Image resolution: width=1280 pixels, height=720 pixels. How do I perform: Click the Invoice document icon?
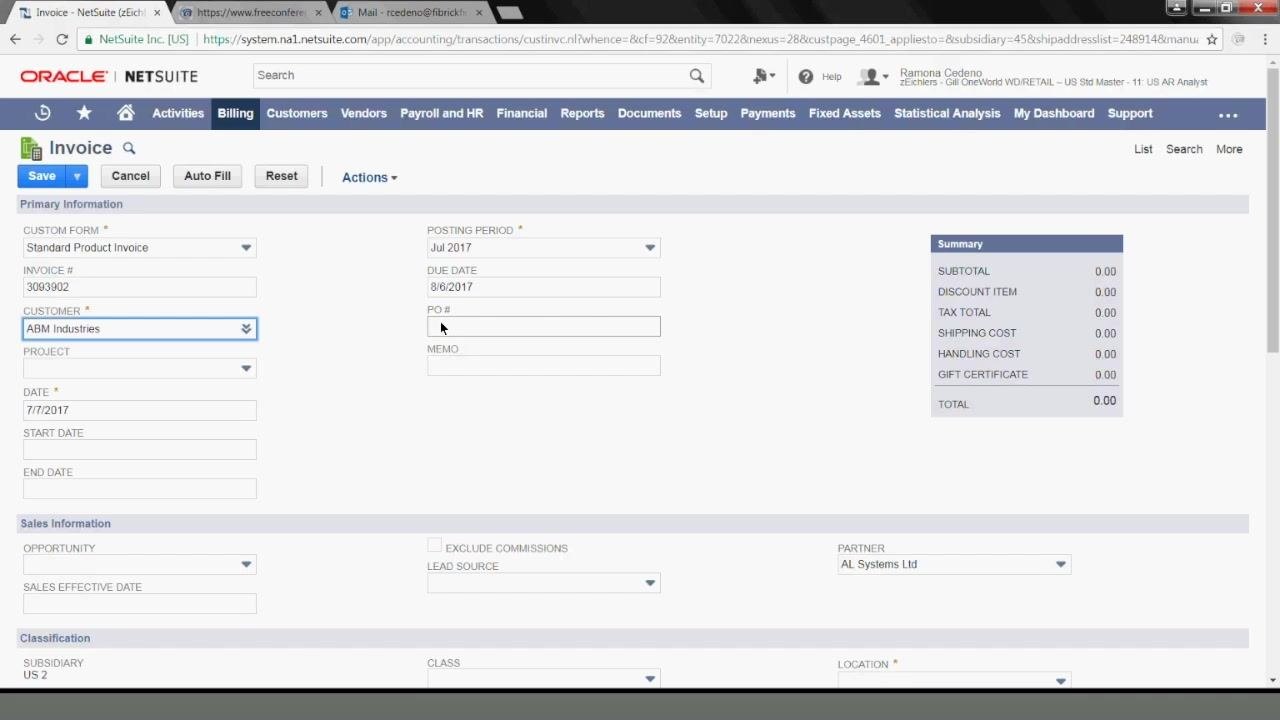coord(31,149)
